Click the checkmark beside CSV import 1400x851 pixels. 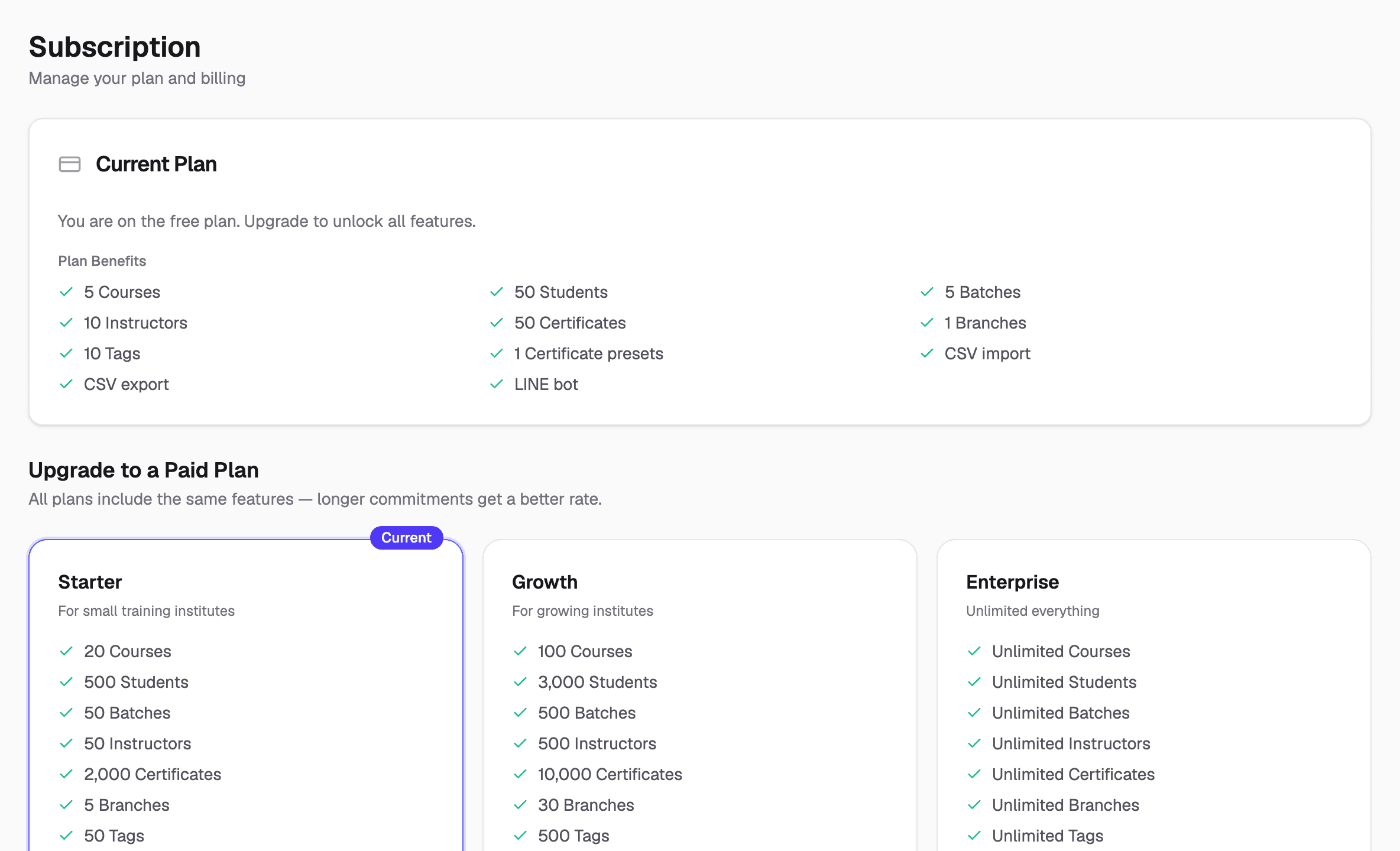tap(927, 353)
